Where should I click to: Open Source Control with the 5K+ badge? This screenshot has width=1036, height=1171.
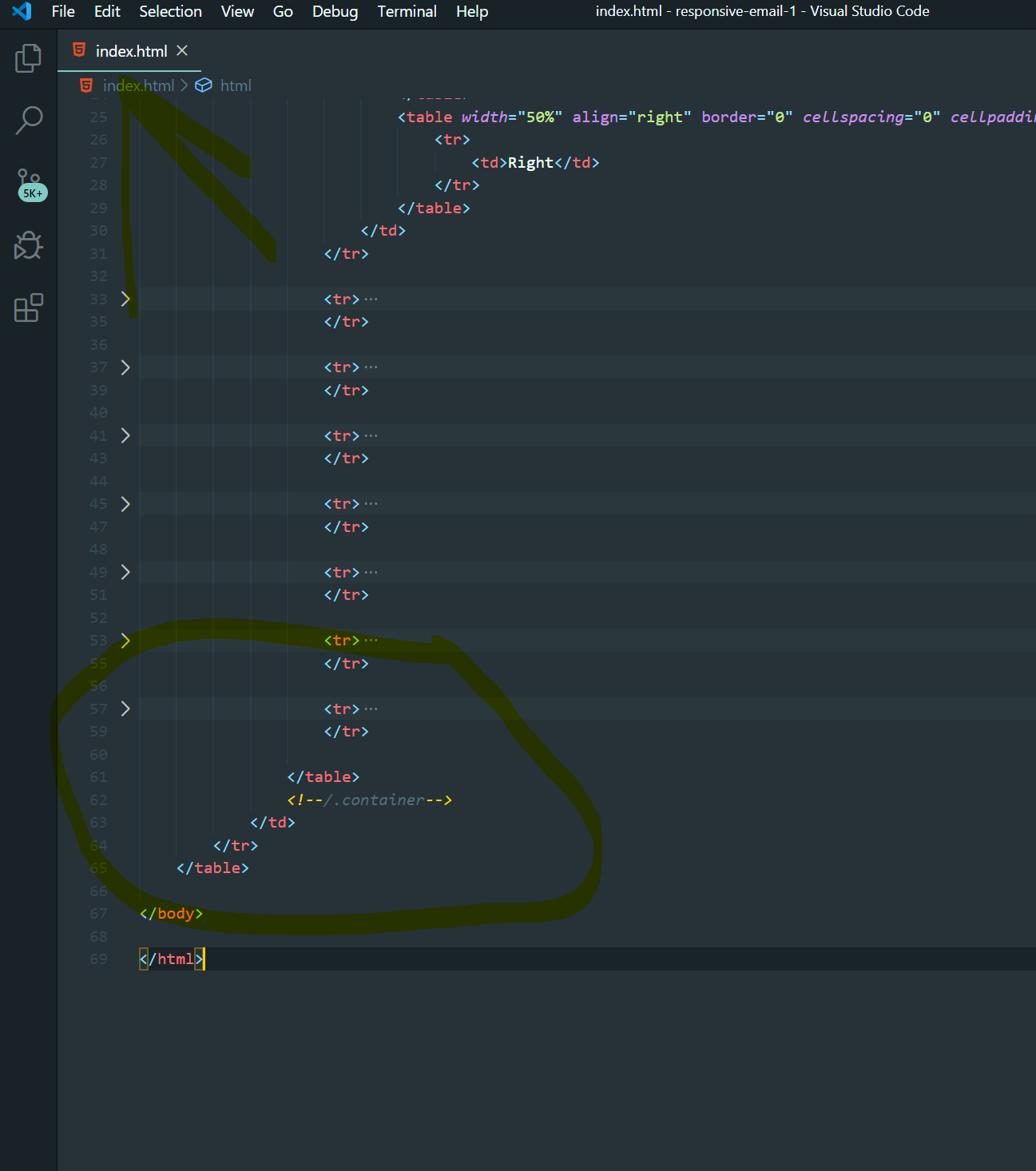pos(30,185)
